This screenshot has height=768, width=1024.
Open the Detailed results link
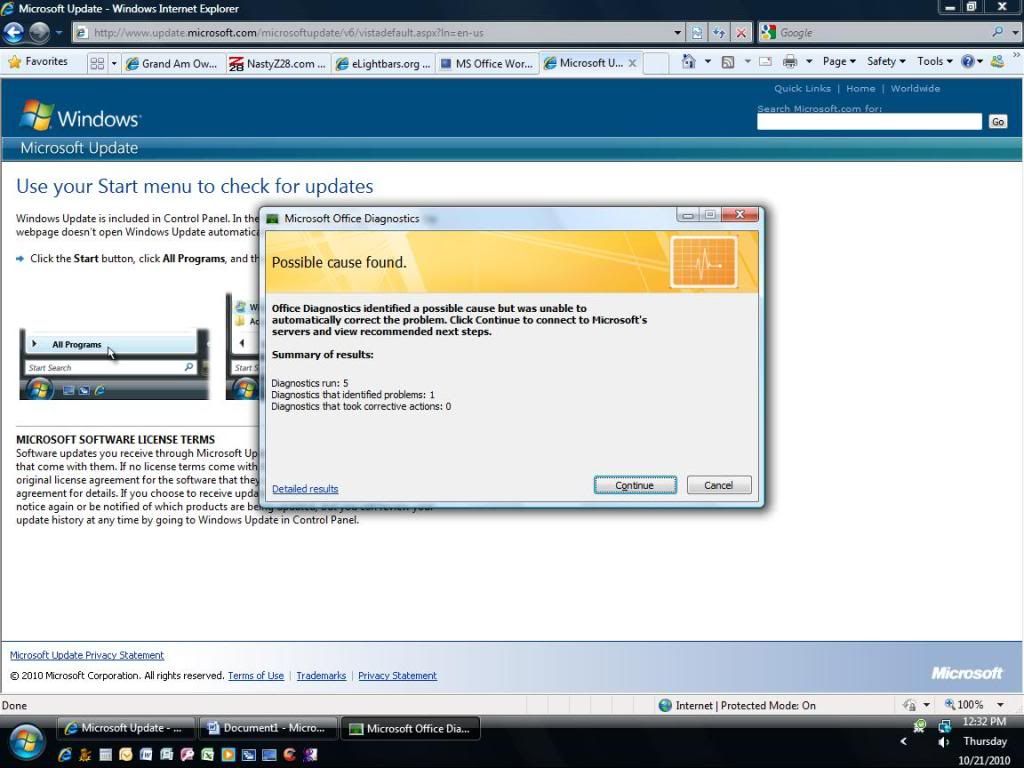tap(305, 488)
